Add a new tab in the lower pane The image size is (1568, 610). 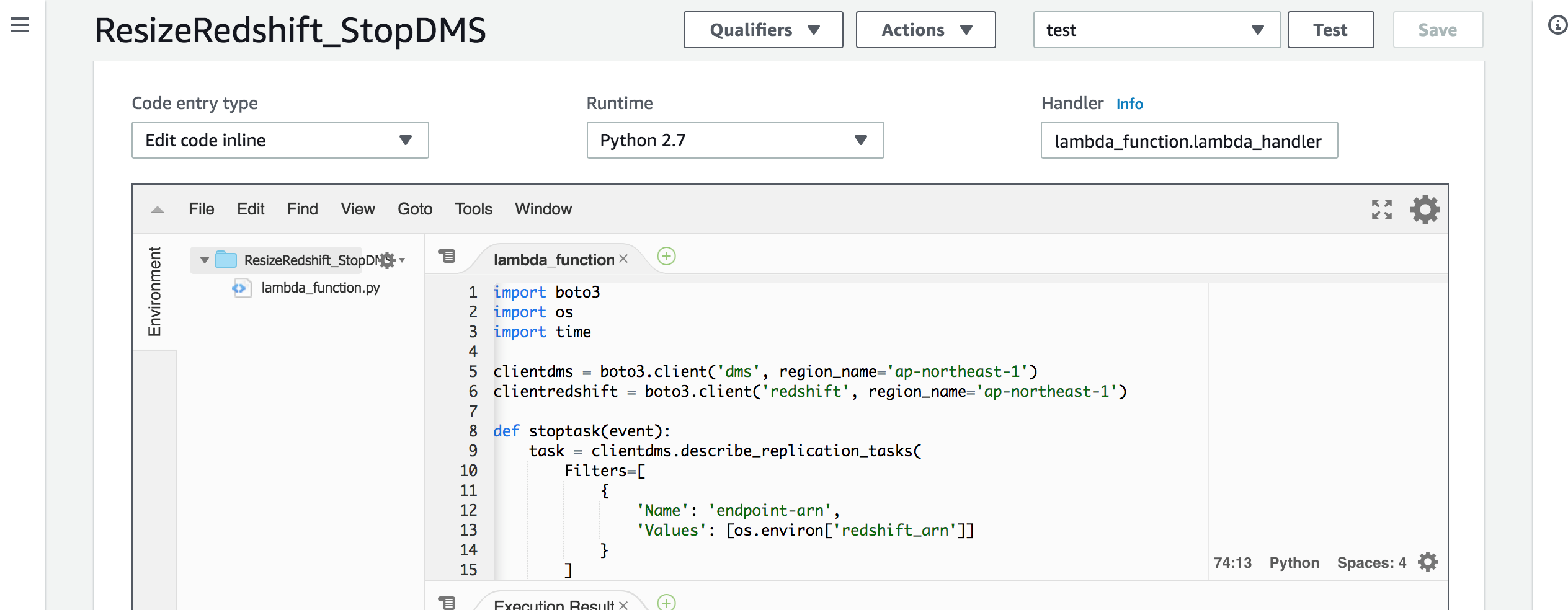click(666, 603)
